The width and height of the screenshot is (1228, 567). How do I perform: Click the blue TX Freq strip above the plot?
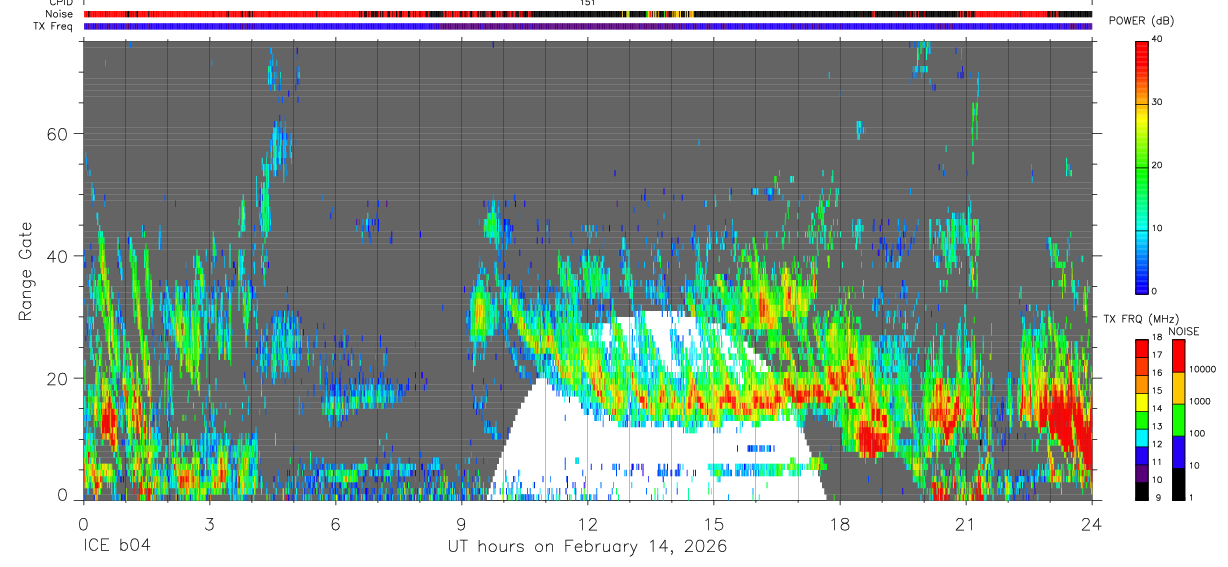pos(587,26)
